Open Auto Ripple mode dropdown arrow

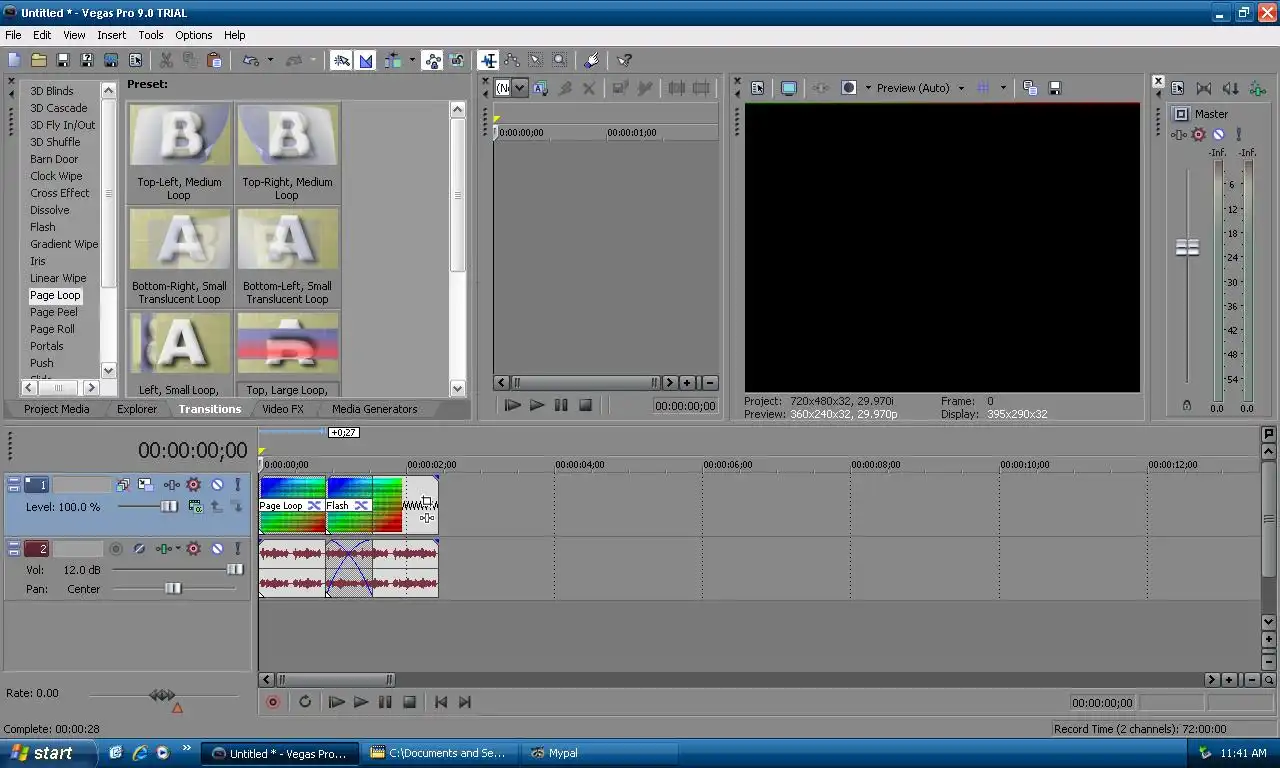coord(412,61)
